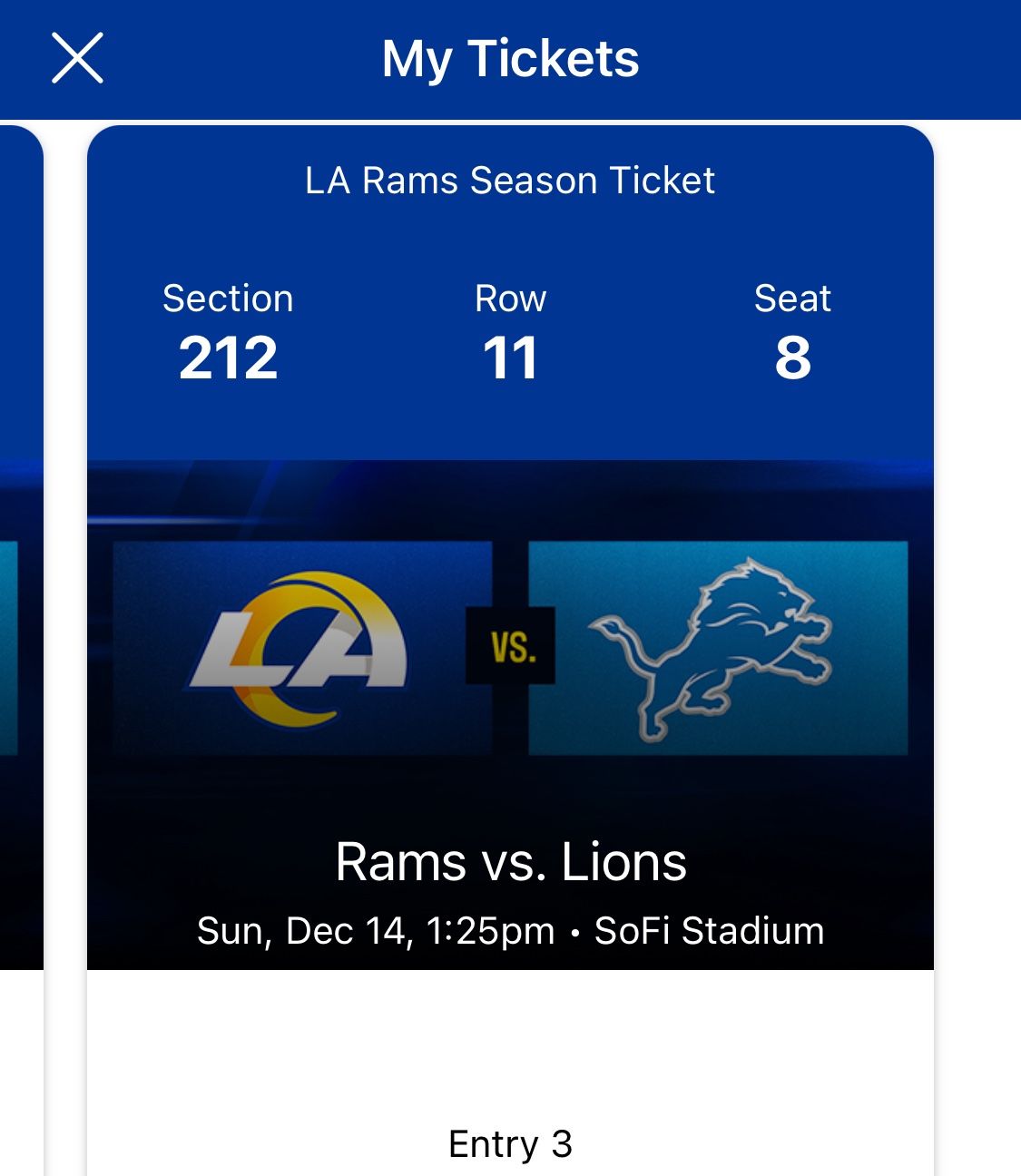Screen dimensions: 1021x1176
Task: Select the Seat 8 value
Action: (x=792, y=357)
